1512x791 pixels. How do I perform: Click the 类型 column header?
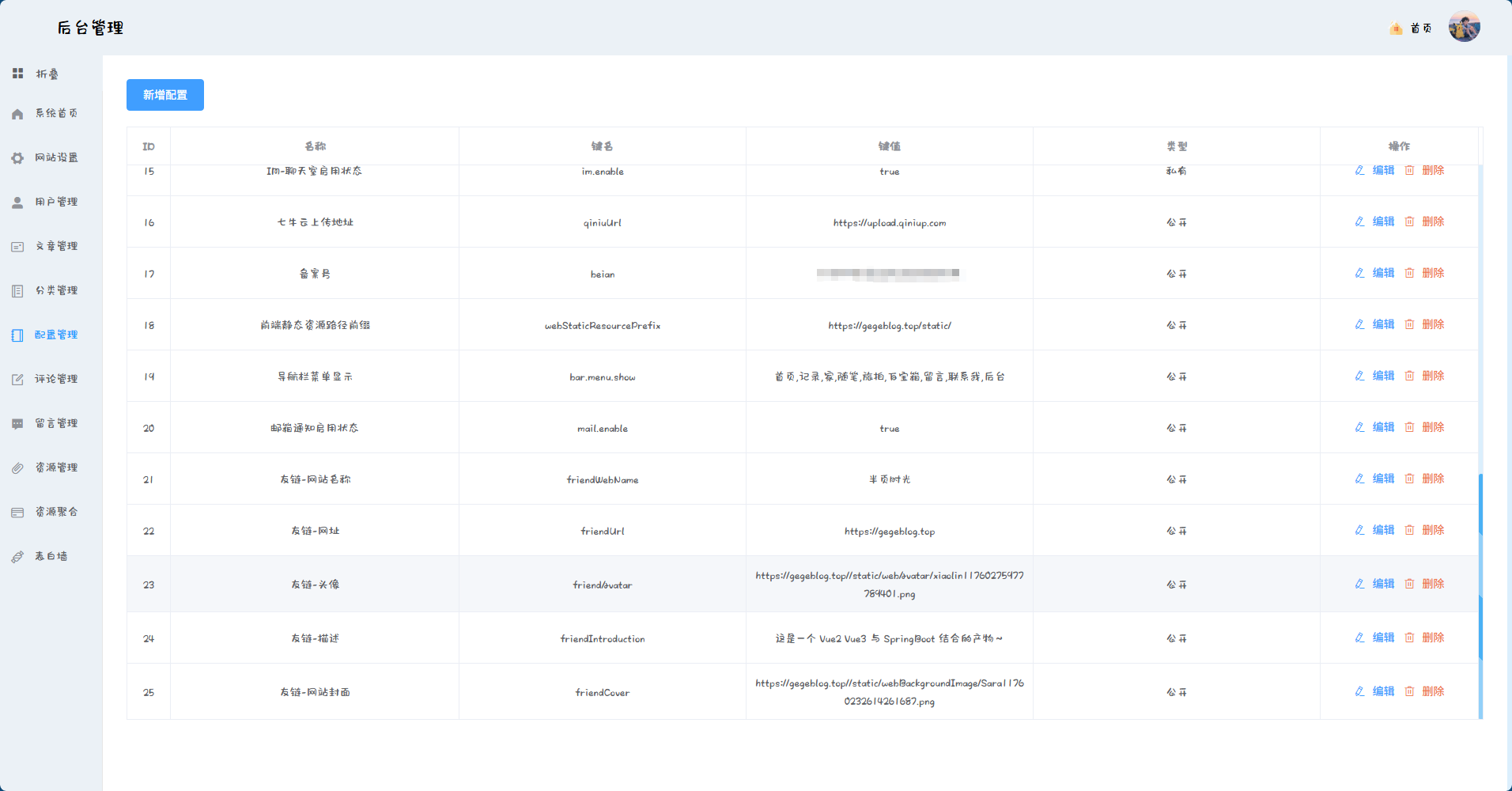1177,146
